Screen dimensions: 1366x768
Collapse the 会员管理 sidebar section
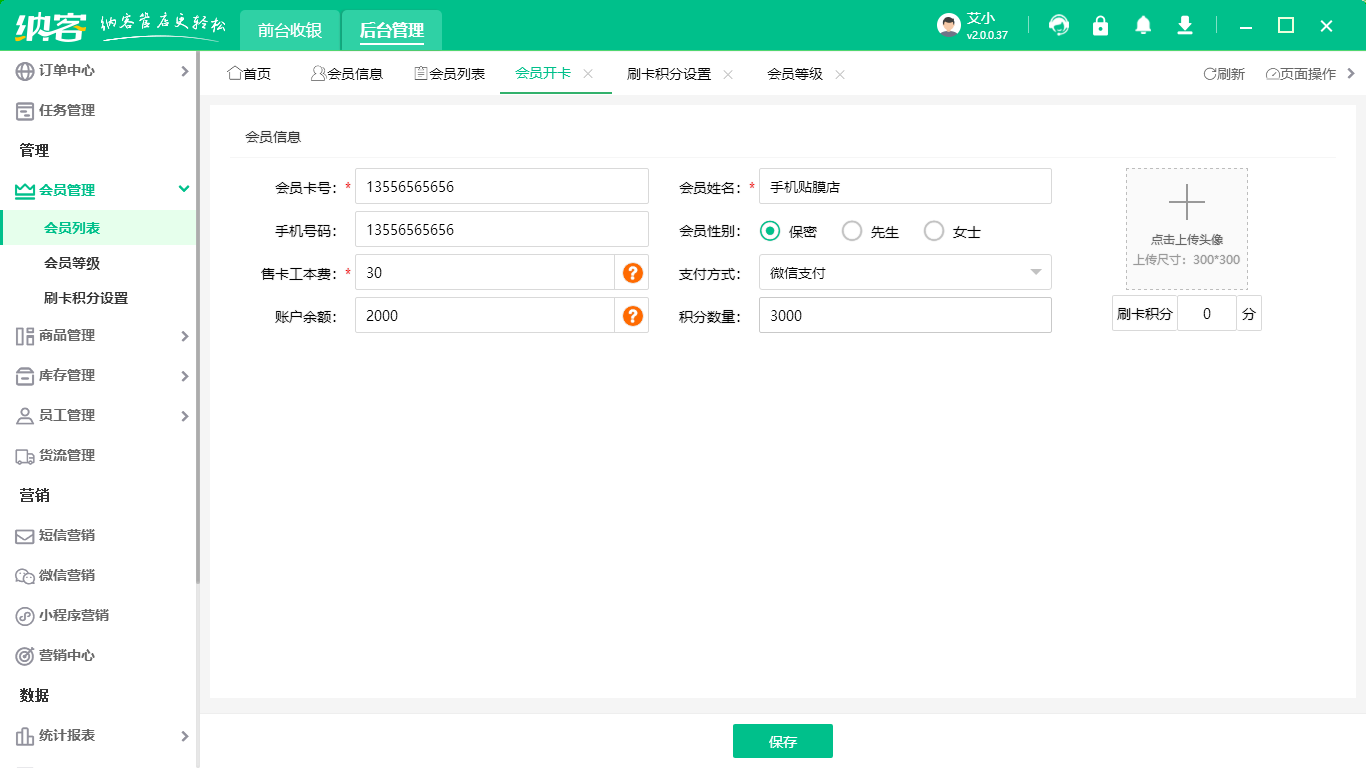coord(183,189)
